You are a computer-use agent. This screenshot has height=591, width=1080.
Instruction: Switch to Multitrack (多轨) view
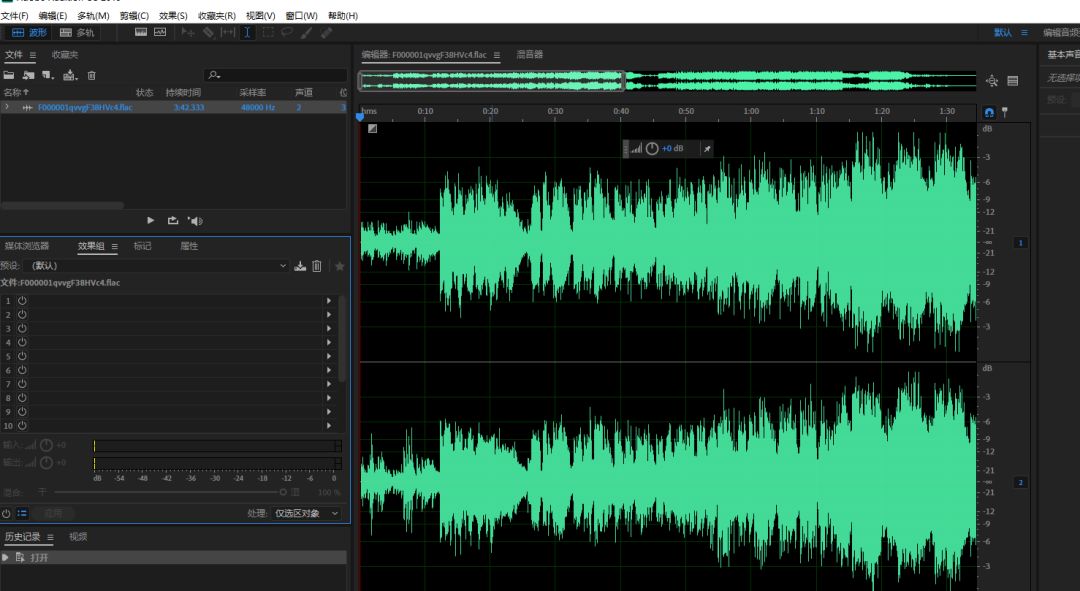coord(76,32)
